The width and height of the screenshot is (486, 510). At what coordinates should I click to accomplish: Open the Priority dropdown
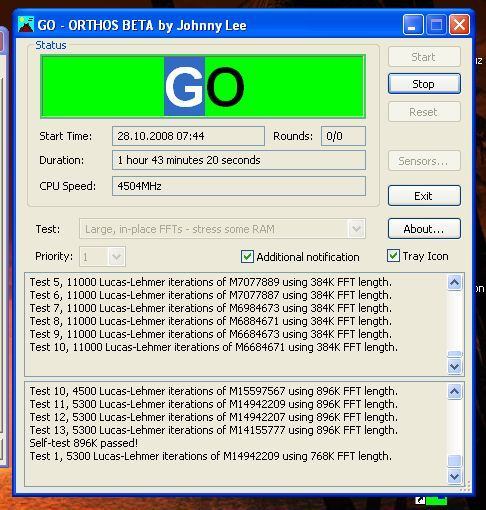[117, 256]
